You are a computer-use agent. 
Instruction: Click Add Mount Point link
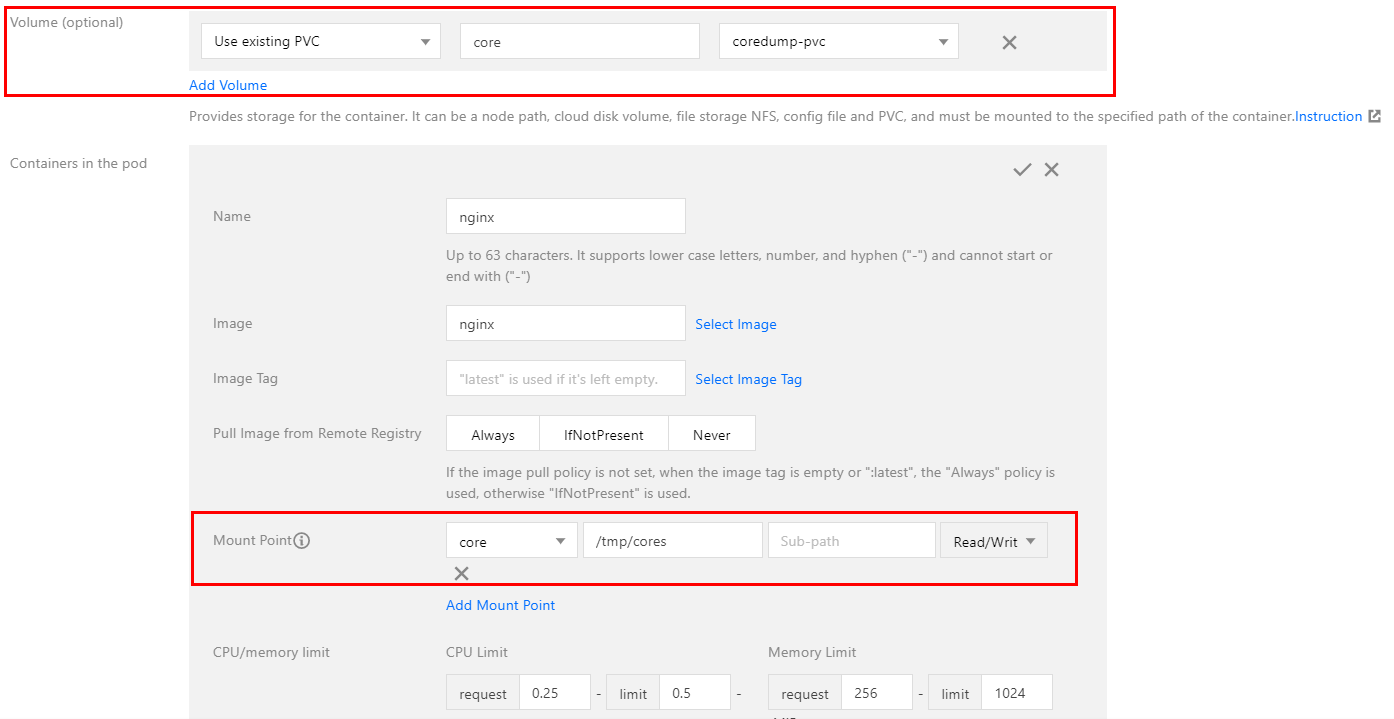click(500, 605)
